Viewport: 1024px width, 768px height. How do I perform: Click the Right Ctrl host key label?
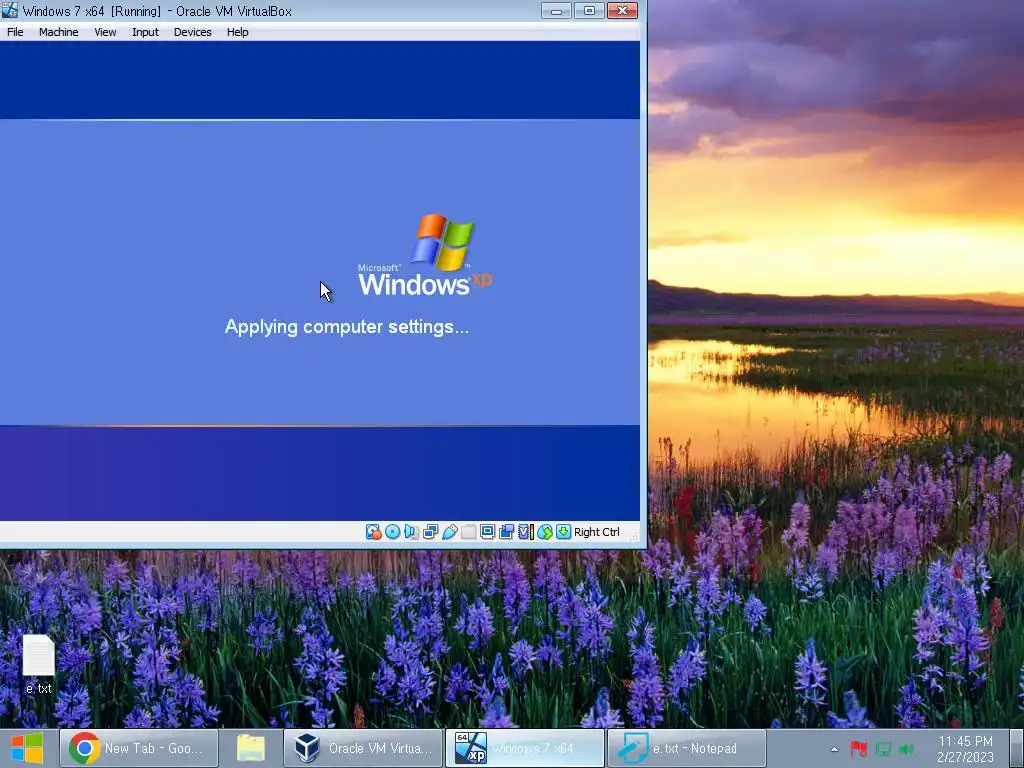pyautogui.click(x=596, y=532)
